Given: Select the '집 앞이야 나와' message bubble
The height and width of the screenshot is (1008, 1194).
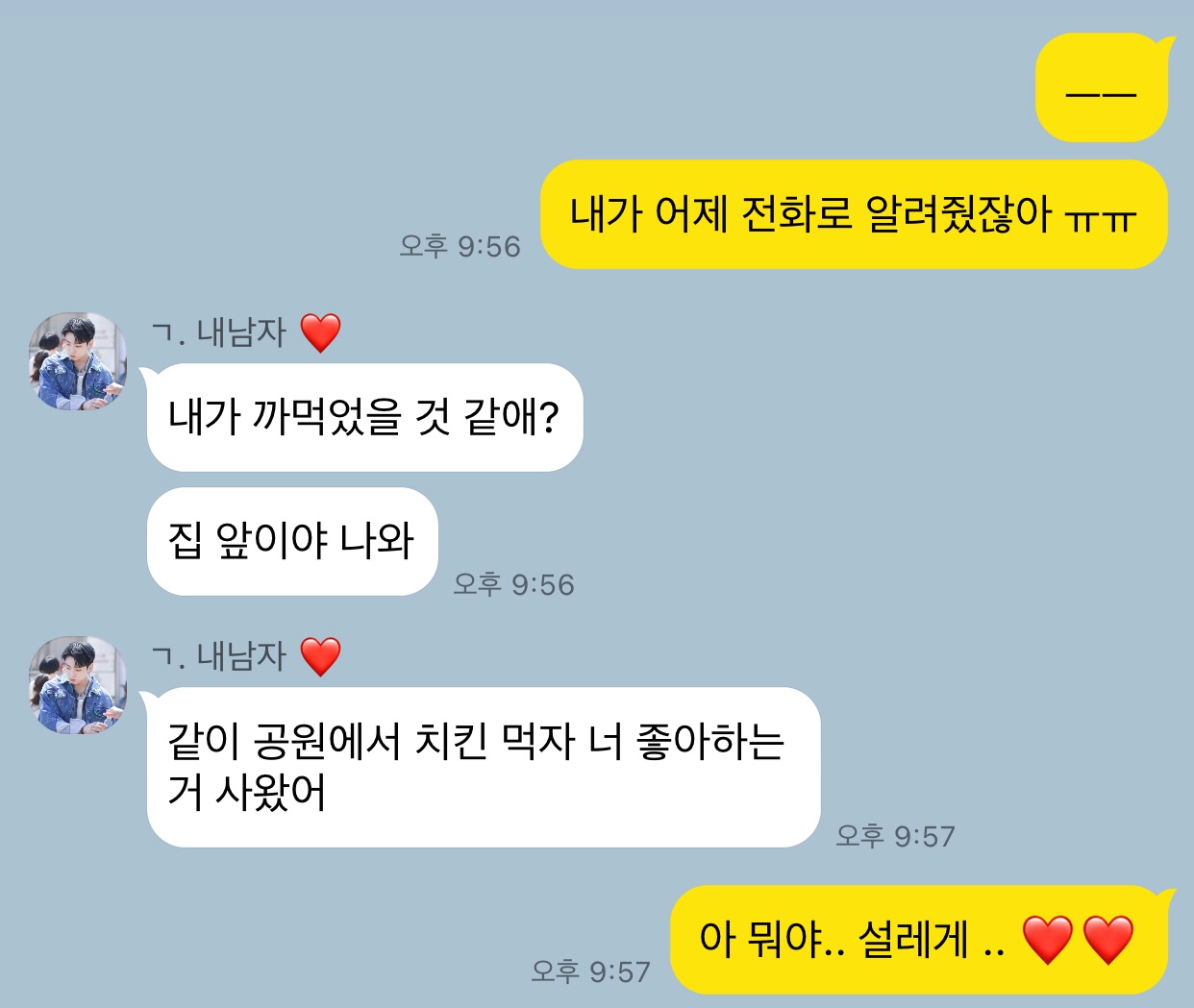Looking at the screenshot, I should (292, 541).
